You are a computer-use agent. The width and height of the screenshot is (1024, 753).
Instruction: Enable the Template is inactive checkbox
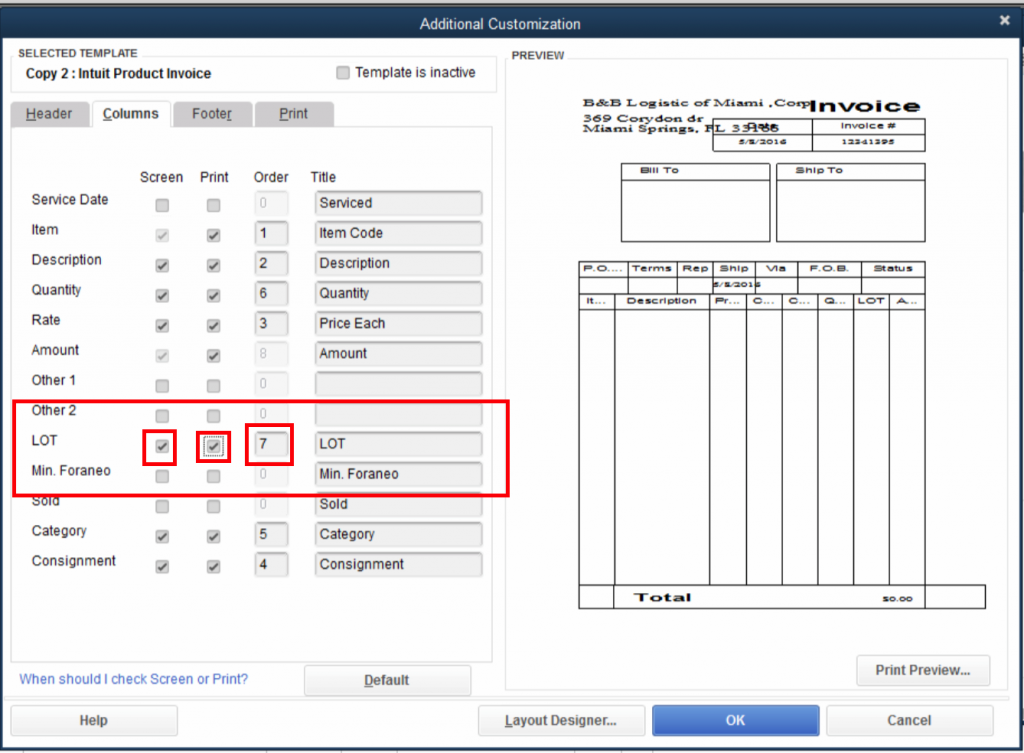(344, 73)
